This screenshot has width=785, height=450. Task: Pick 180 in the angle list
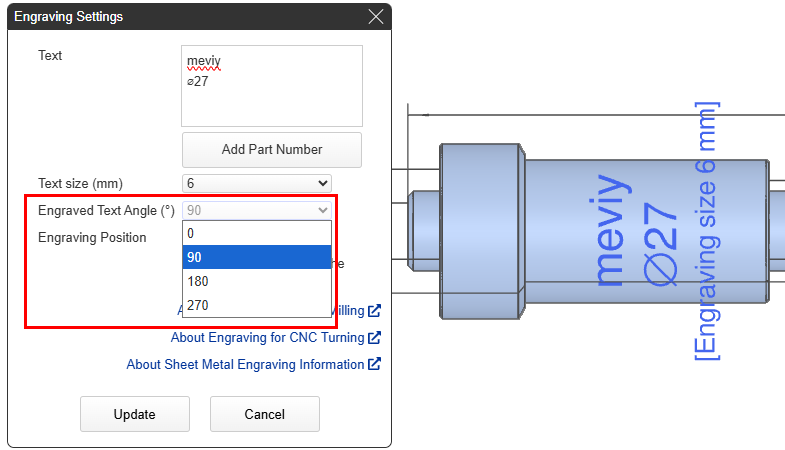(x=256, y=281)
